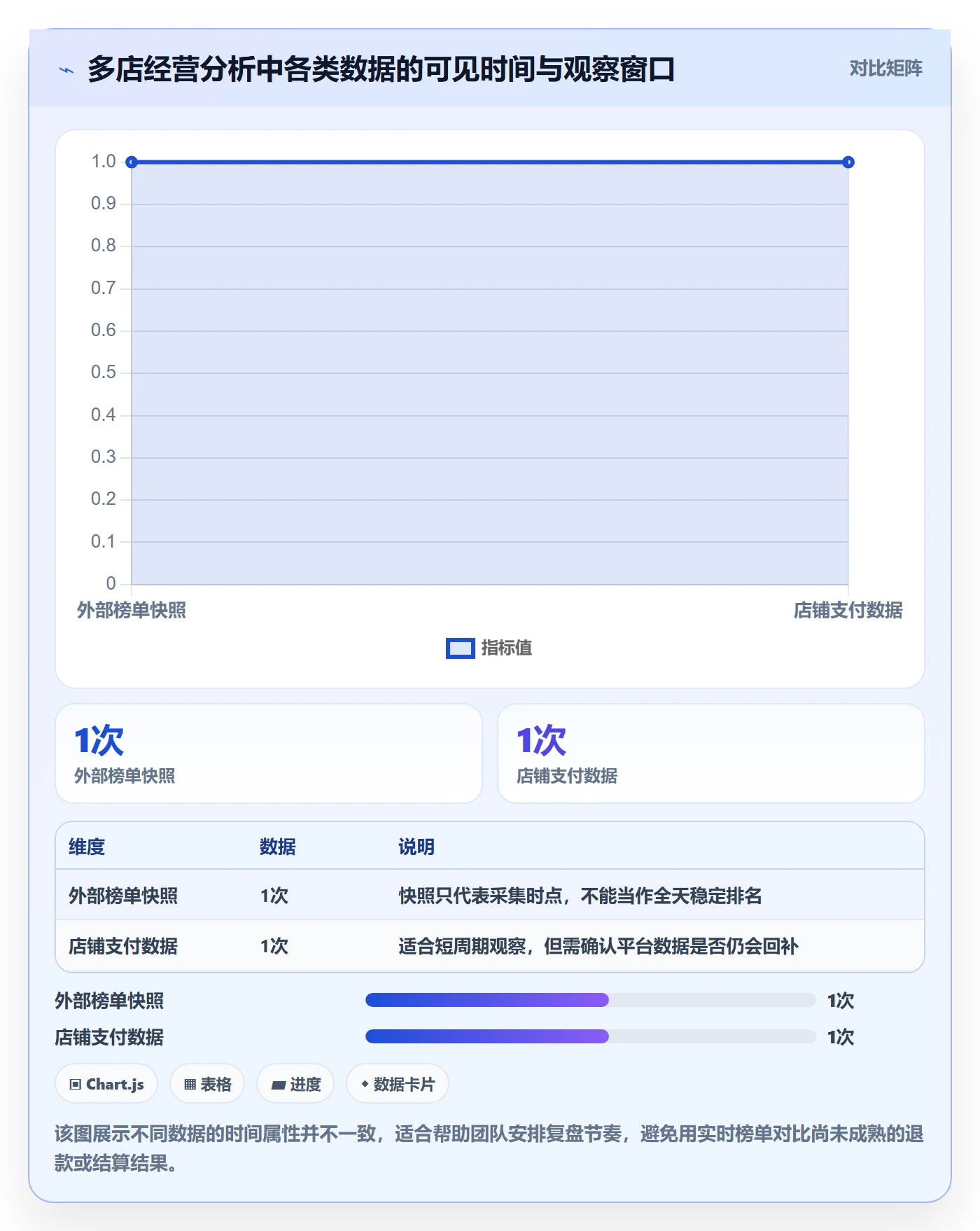The height and width of the screenshot is (1231, 980).
Task: Click the 表格 tag chip
Action: click(207, 1084)
